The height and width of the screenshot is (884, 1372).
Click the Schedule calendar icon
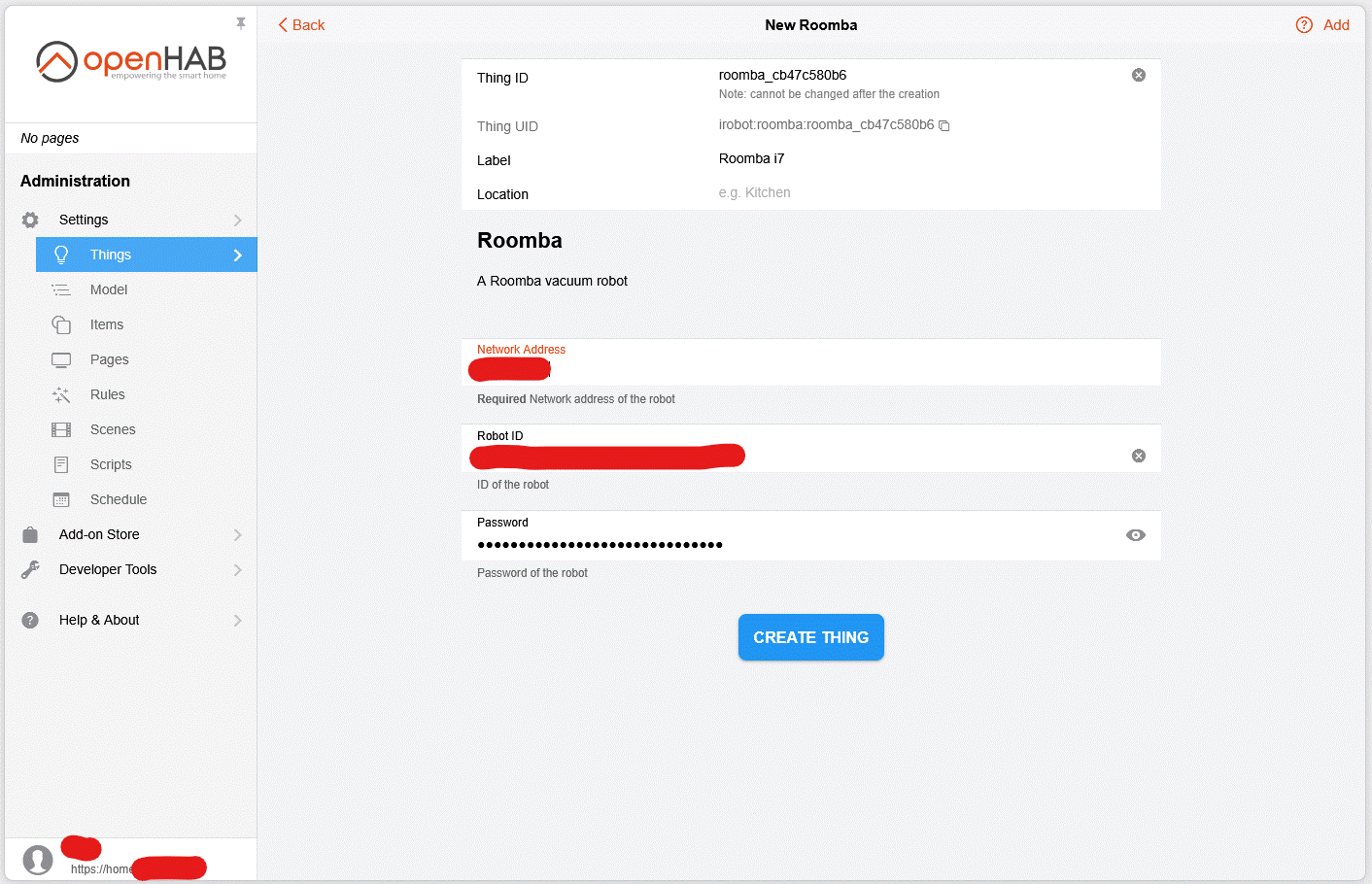pos(61,499)
